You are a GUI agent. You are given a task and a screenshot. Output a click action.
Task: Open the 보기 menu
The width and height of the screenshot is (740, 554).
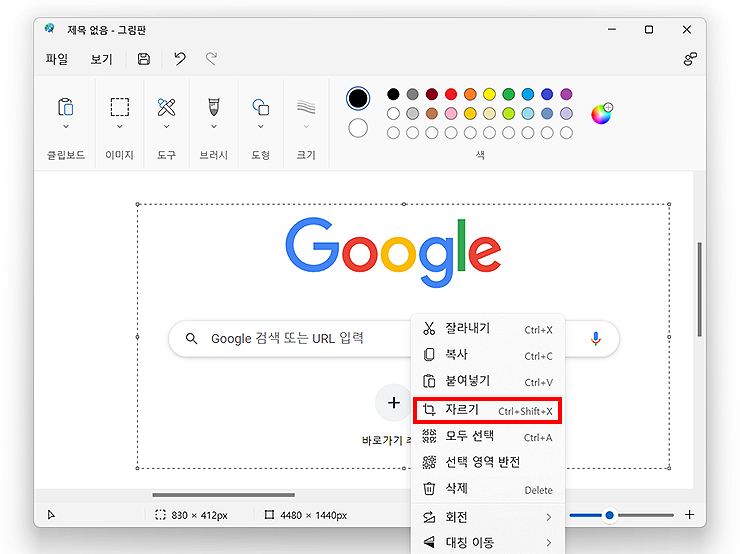[101, 59]
